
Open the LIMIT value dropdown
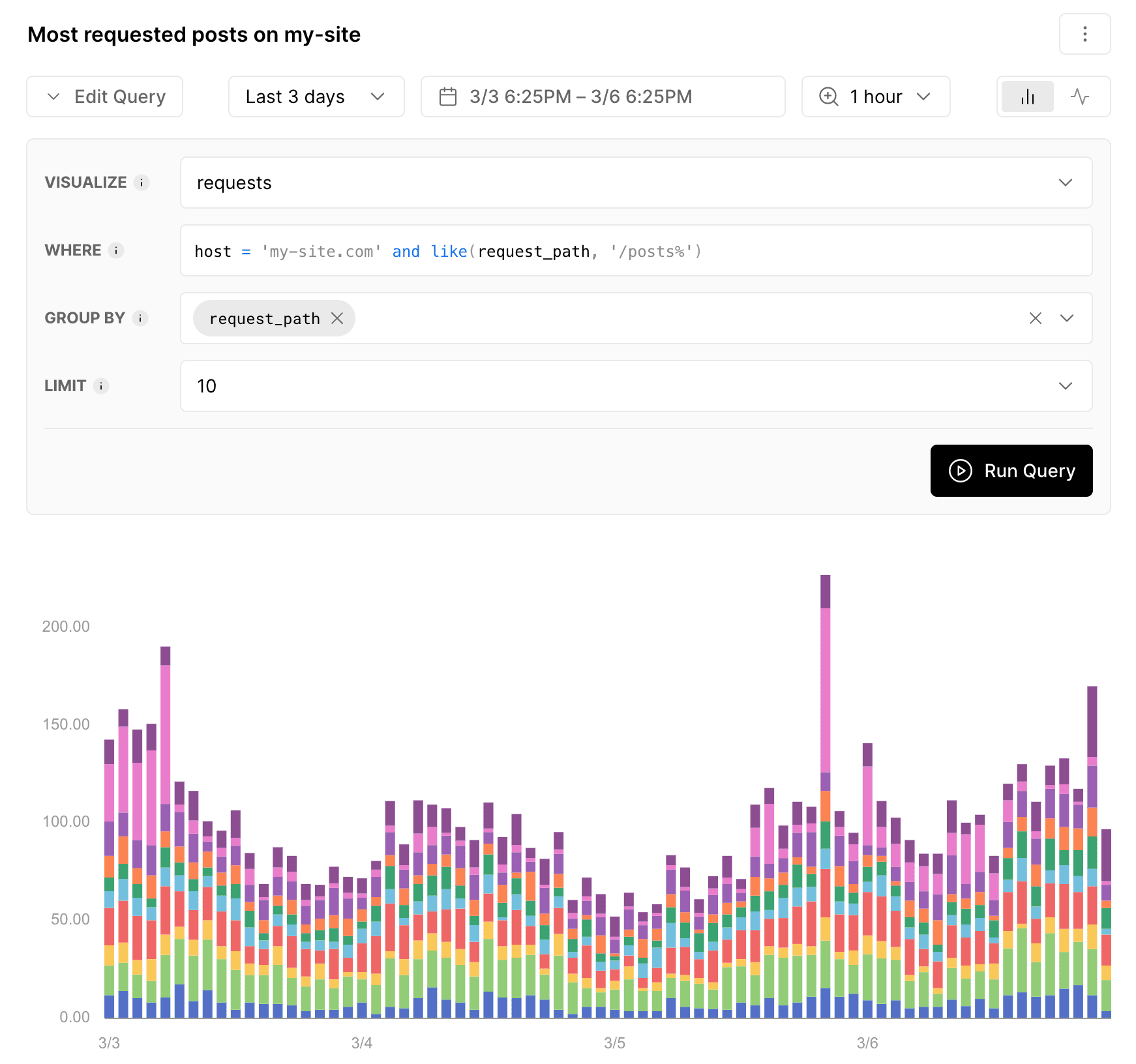point(1066,386)
